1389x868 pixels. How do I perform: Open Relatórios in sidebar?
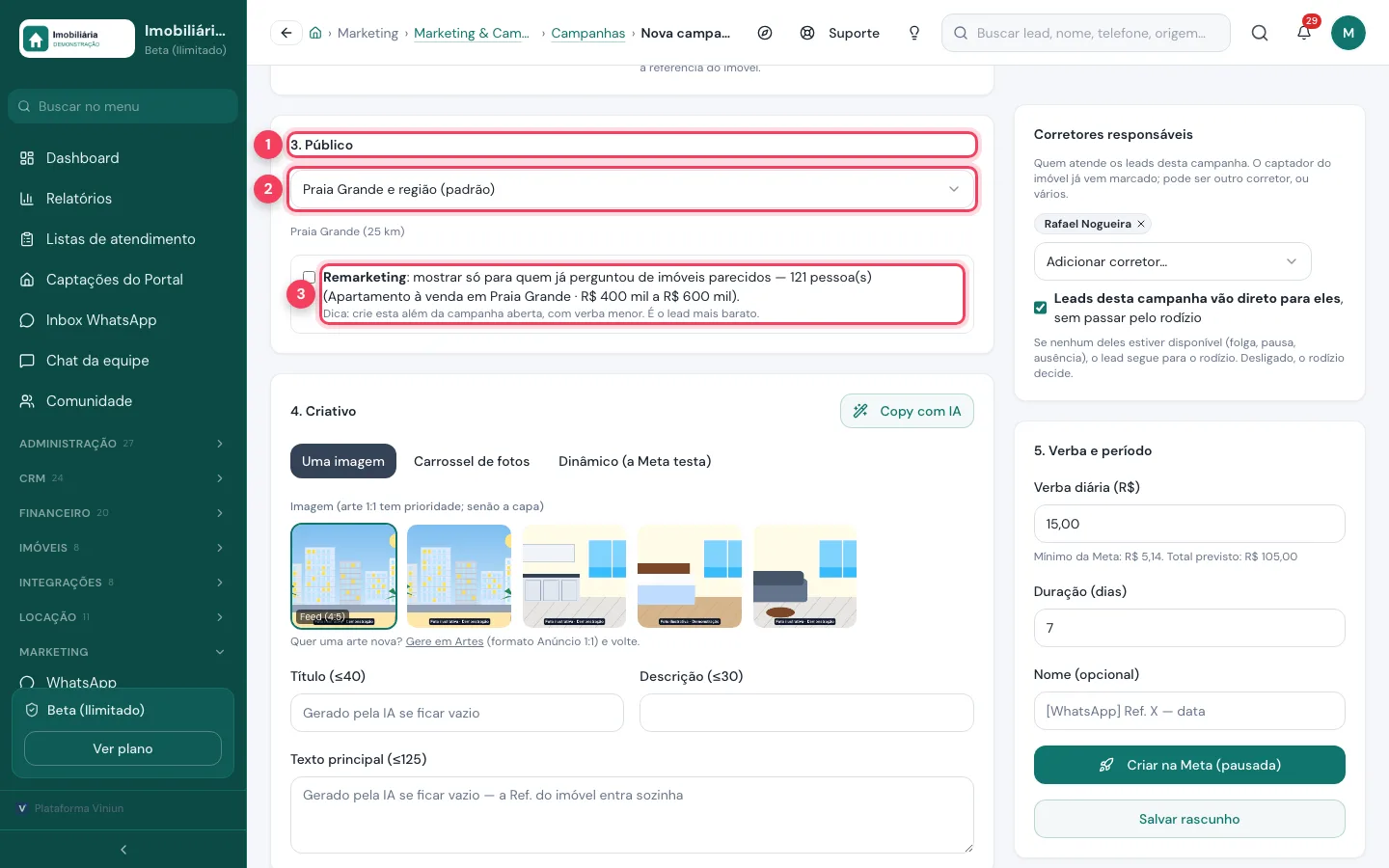123,199
